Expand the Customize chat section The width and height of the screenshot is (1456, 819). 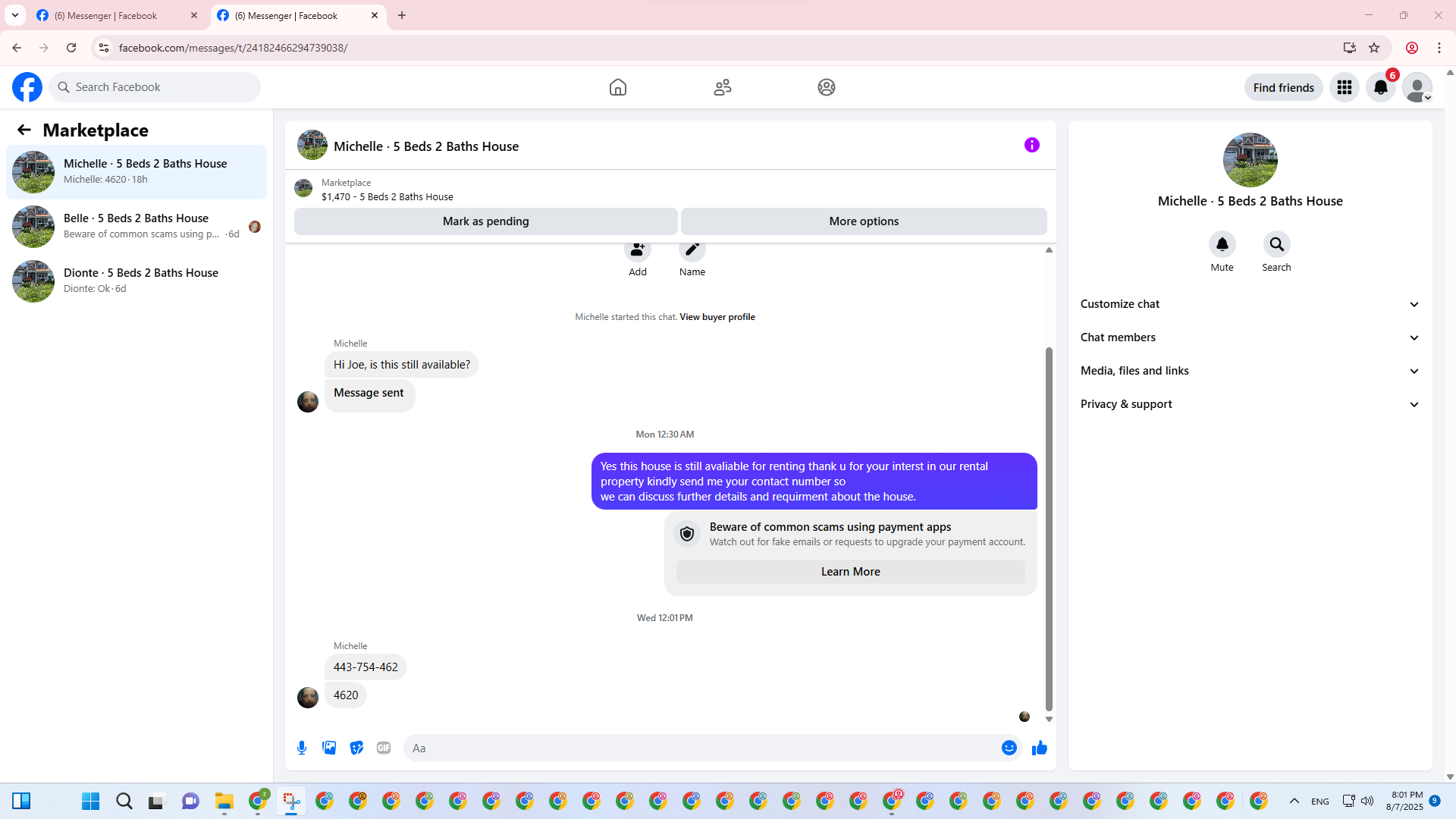[x=1250, y=304]
